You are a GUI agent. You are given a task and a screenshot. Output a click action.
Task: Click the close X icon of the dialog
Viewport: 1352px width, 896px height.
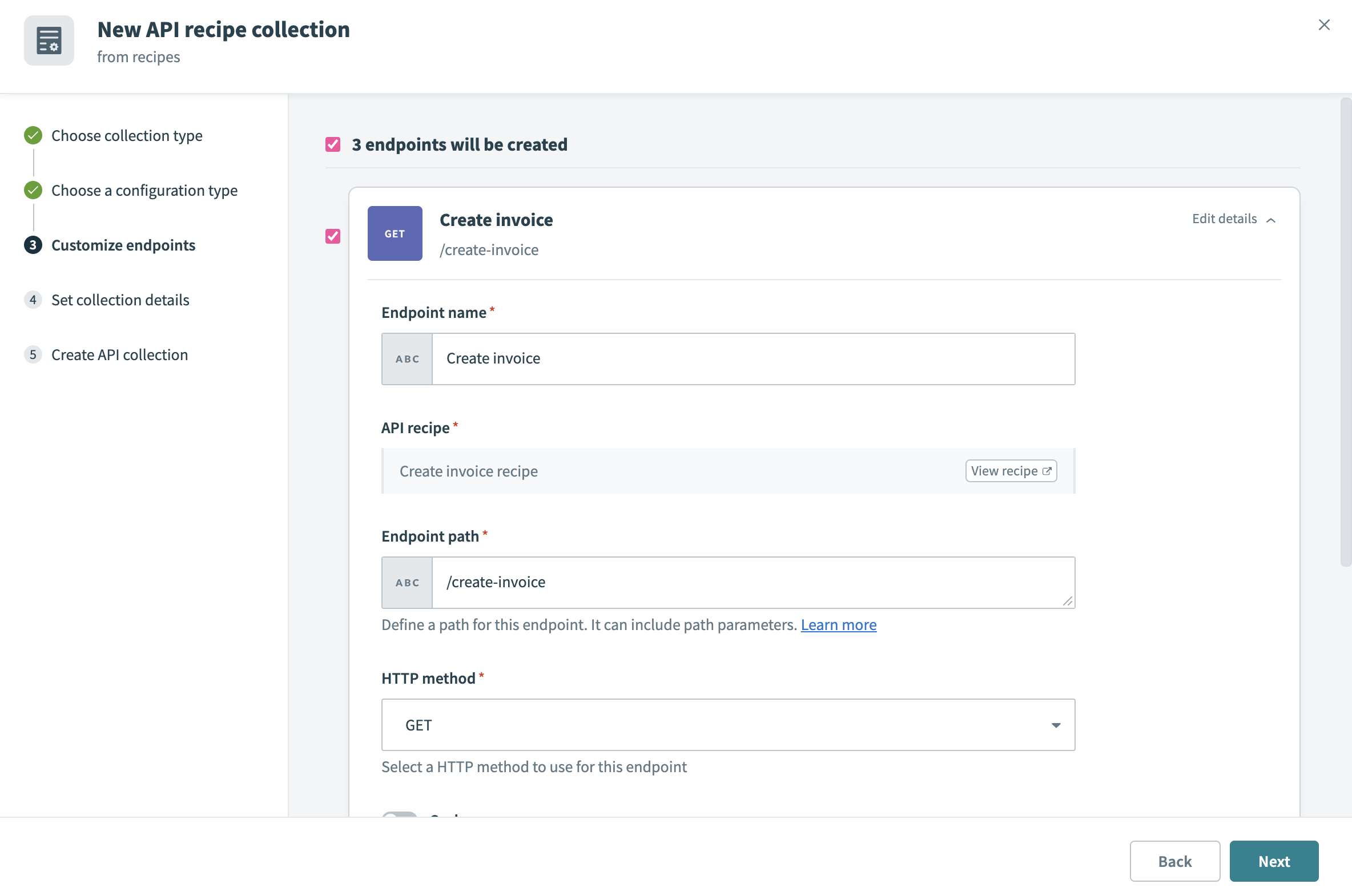click(1325, 25)
